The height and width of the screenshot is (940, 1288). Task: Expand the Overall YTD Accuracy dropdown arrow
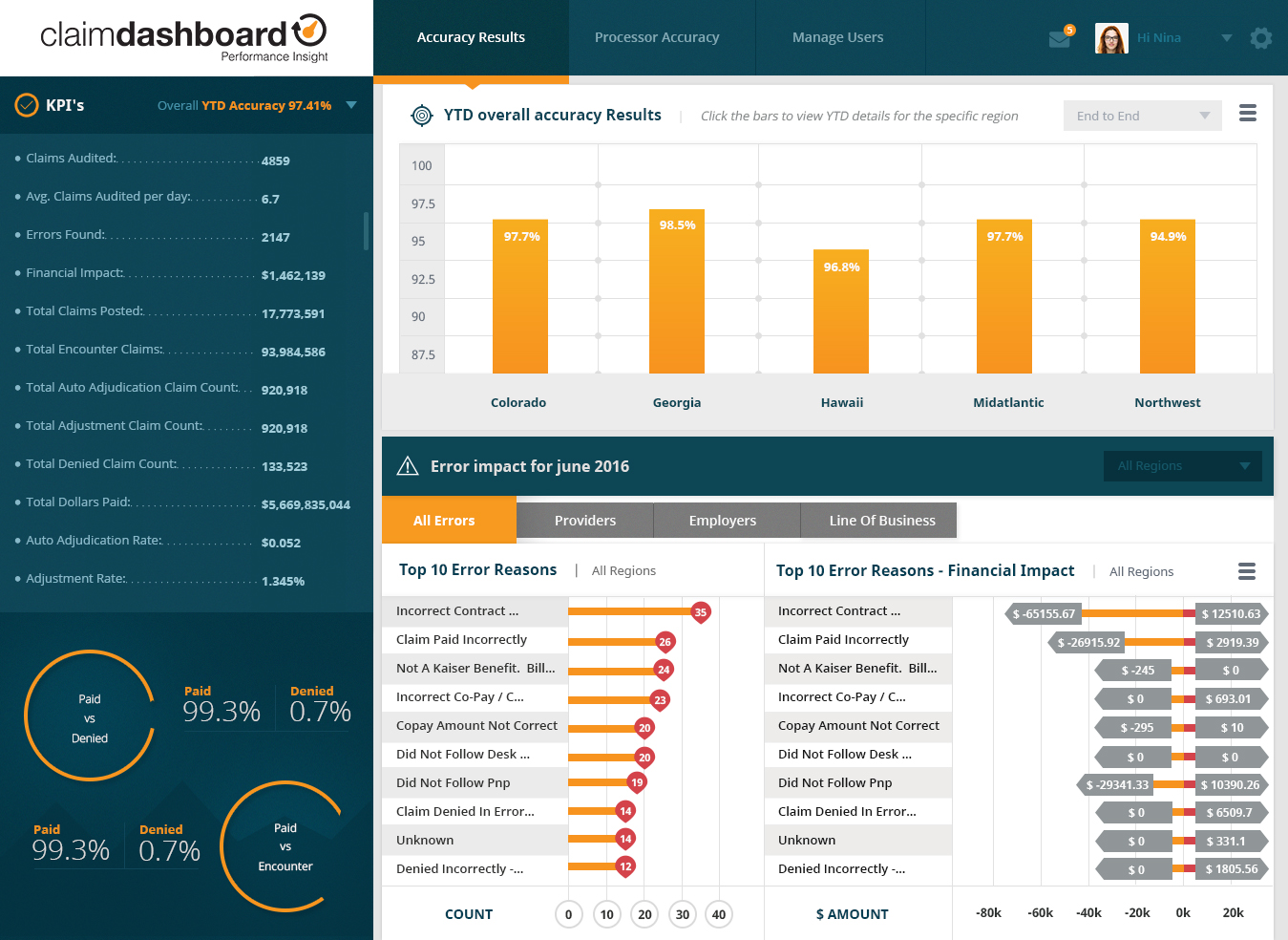click(x=351, y=105)
